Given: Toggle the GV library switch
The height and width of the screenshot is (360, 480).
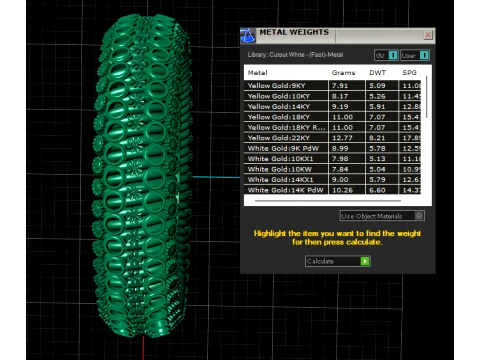Looking at the screenshot, I should tap(386, 55).
